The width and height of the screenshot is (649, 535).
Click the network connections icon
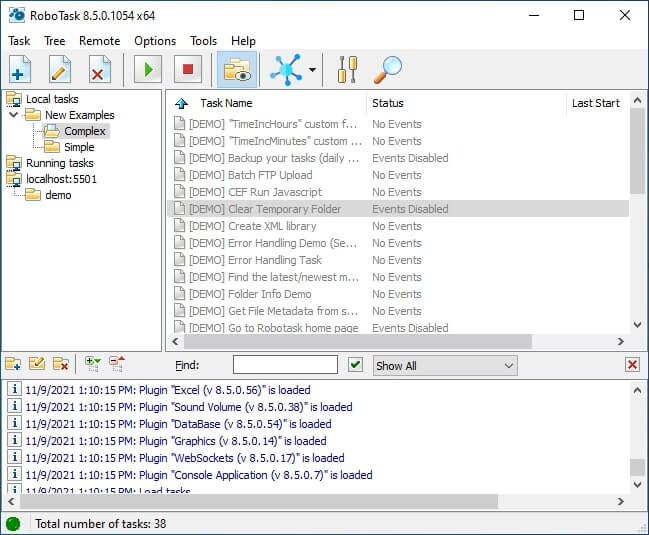click(x=286, y=70)
